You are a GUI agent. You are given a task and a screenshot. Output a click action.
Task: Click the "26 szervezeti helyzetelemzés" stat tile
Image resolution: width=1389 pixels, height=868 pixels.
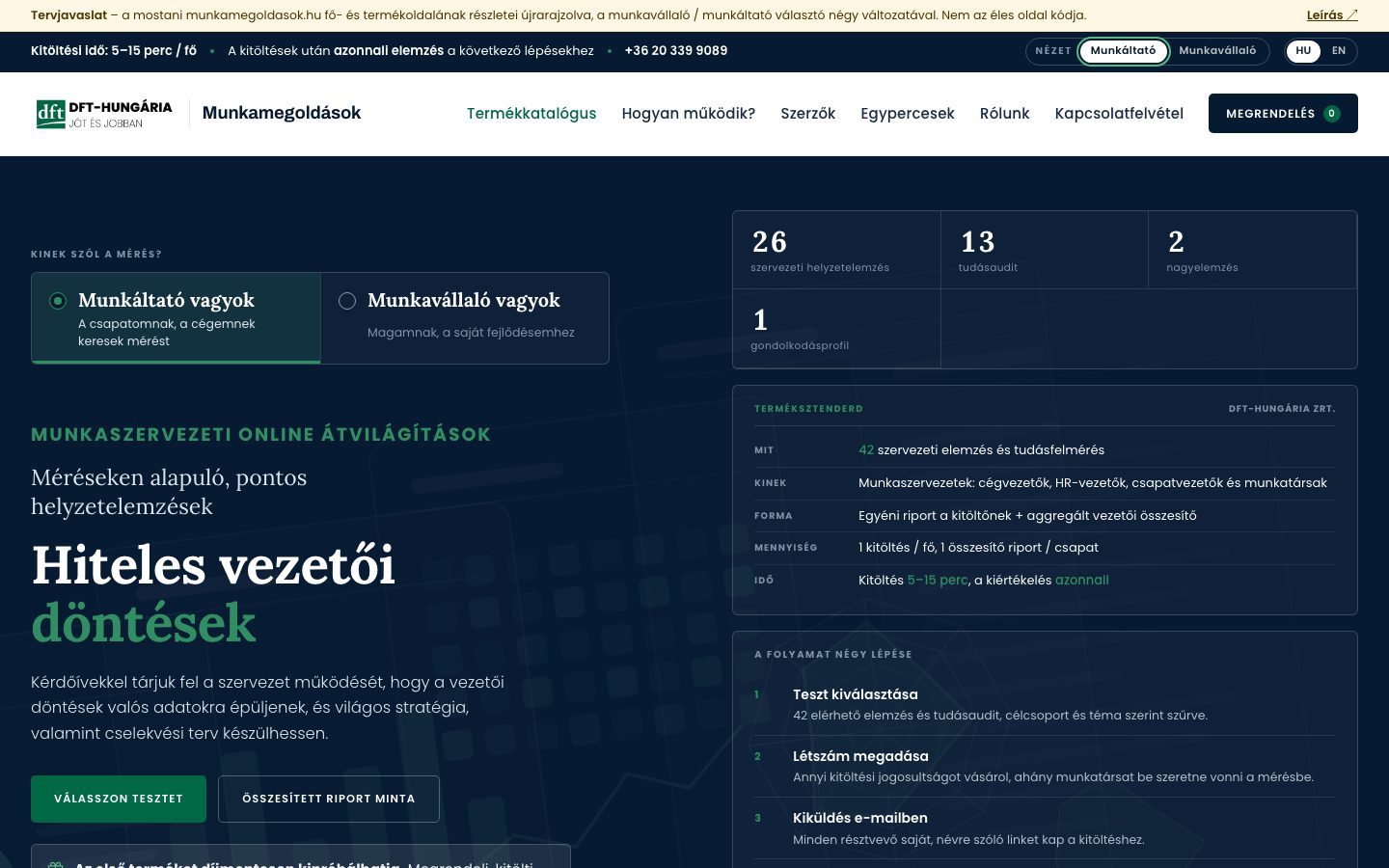tap(837, 250)
